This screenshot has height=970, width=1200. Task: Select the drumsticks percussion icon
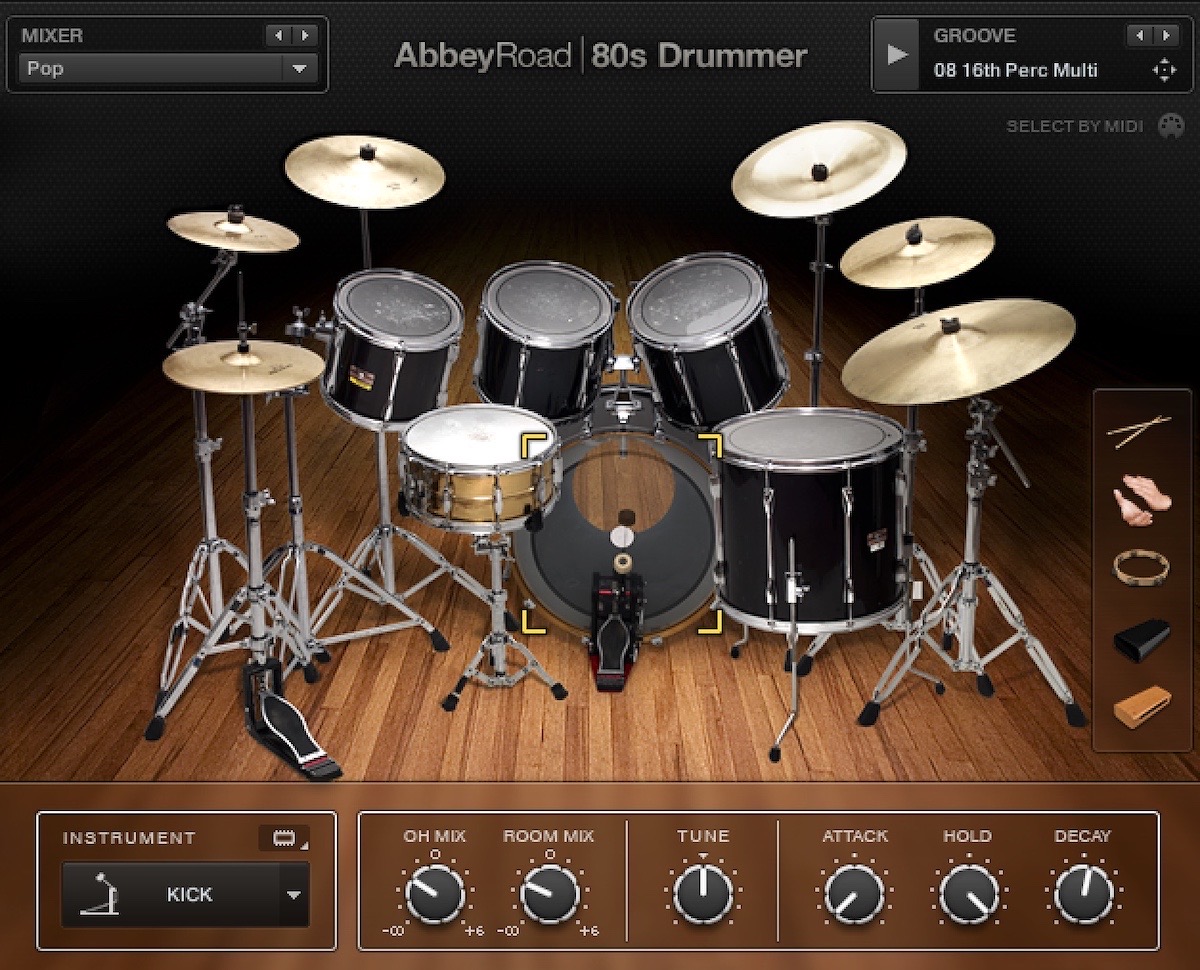tap(1139, 431)
